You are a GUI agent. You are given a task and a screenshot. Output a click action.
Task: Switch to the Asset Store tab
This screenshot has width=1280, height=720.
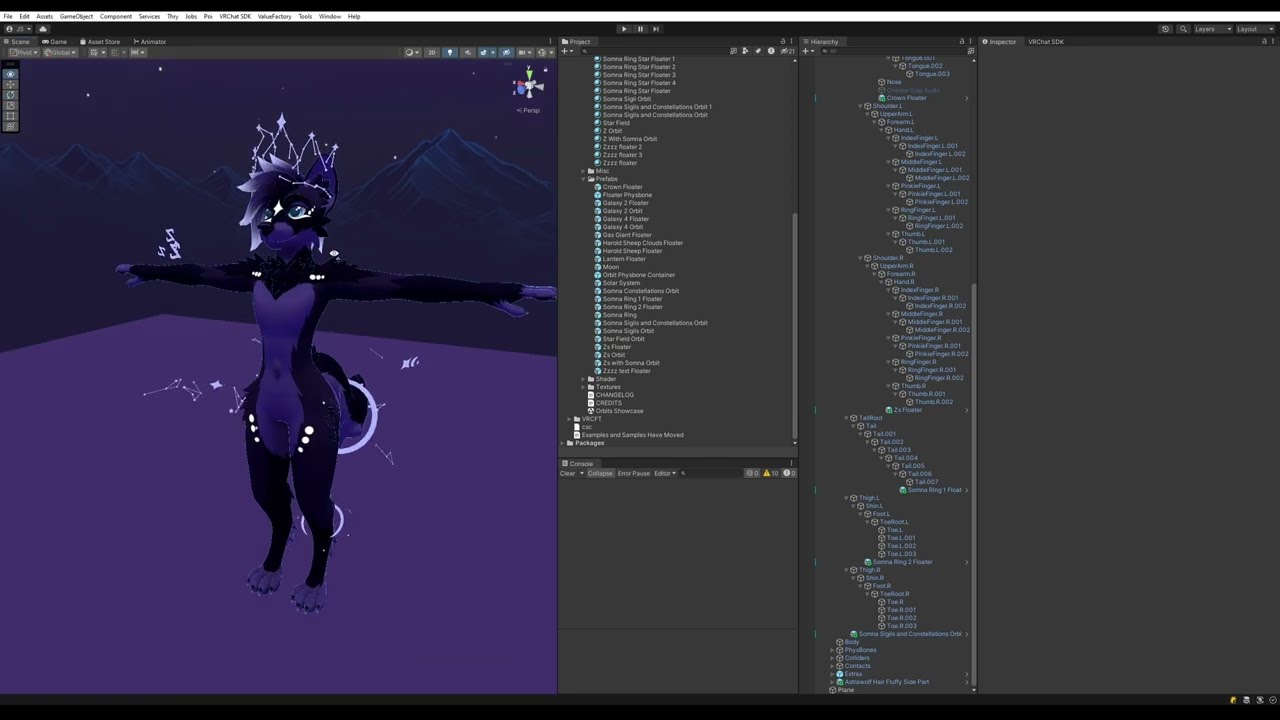(100, 42)
